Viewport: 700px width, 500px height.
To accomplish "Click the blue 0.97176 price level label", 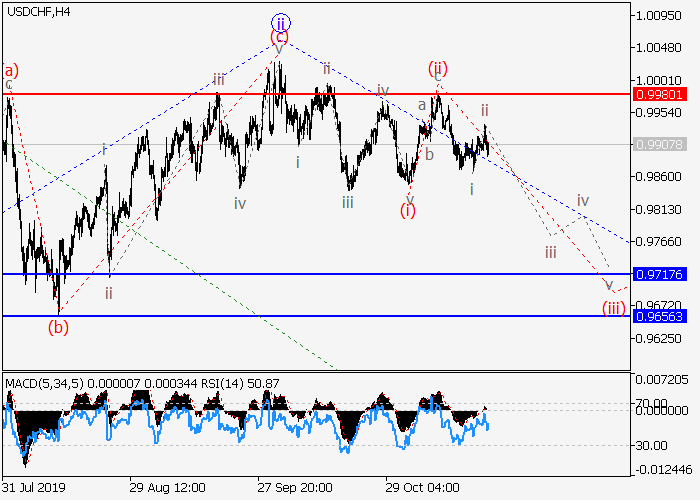I will pos(659,274).
